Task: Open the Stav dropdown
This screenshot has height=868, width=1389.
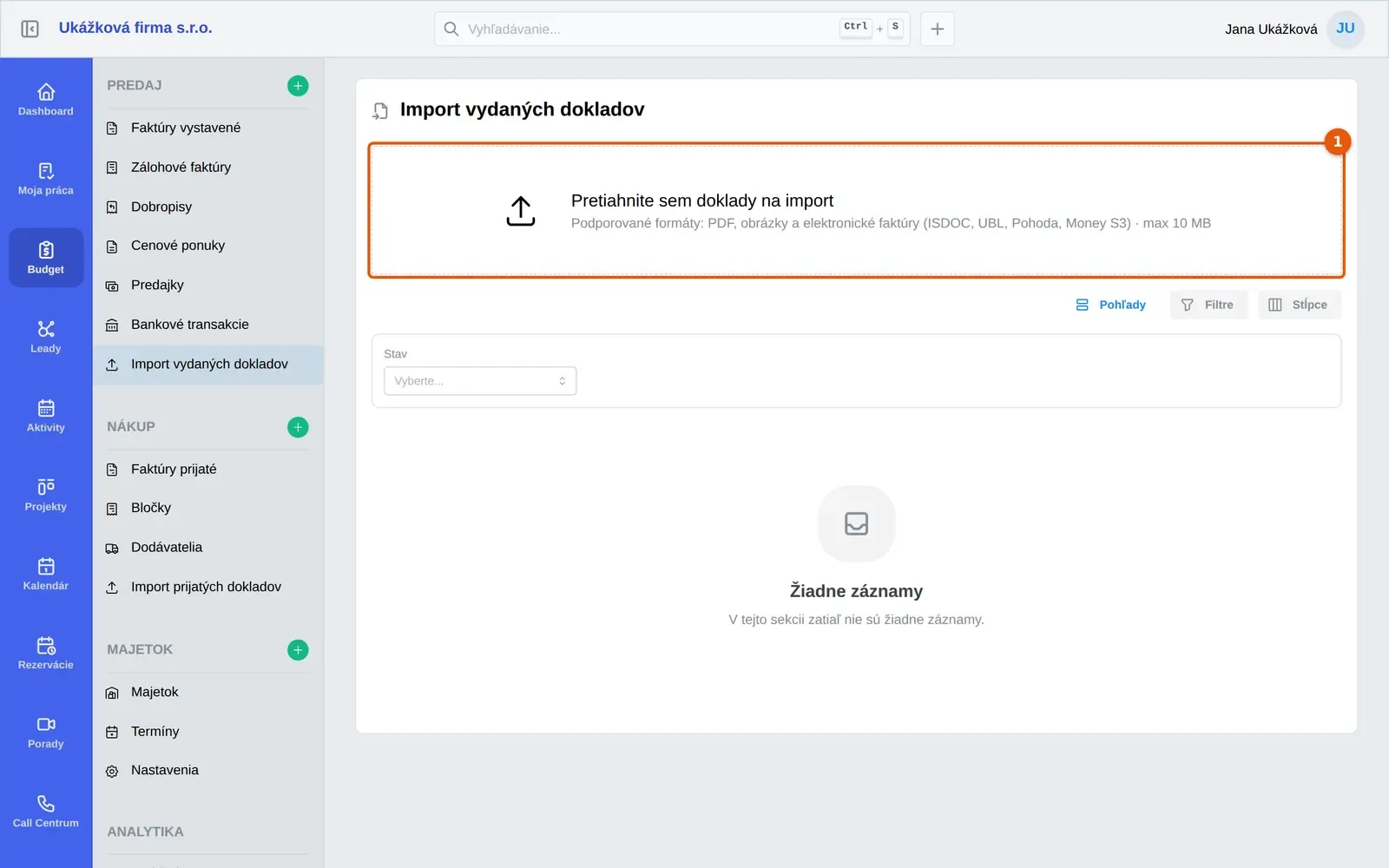Action: tap(480, 381)
